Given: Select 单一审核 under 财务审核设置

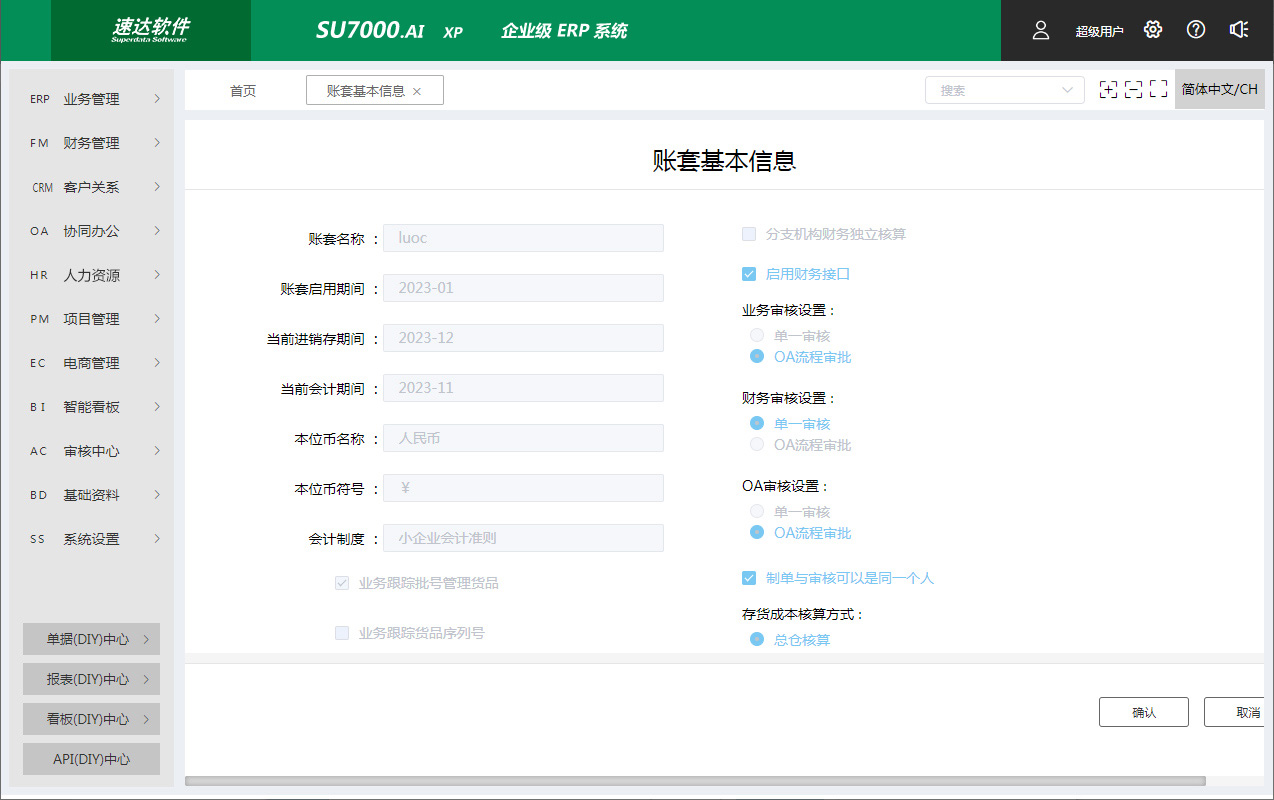Looking at the screenshot, I should click(757, 424).
